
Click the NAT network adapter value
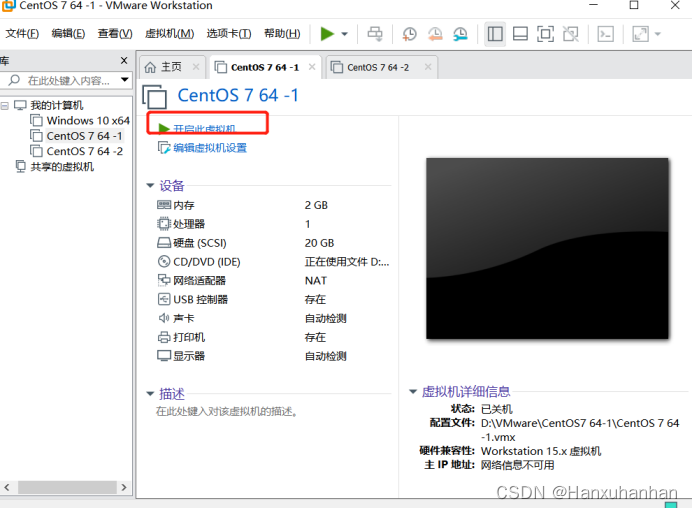point(316,281)
